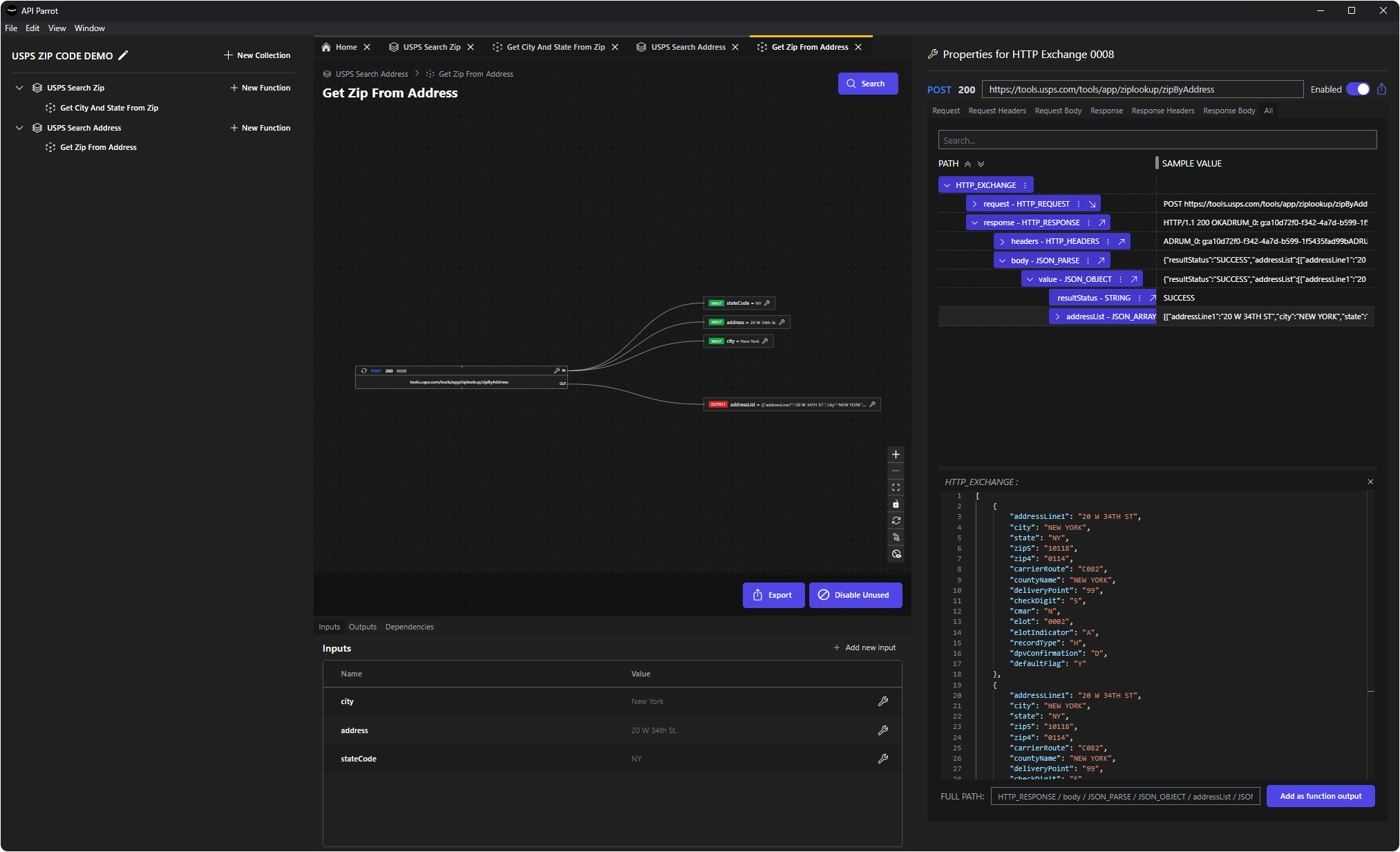Click Add new input
Viewport: 1400px width, 852px height.
[864, 647]
